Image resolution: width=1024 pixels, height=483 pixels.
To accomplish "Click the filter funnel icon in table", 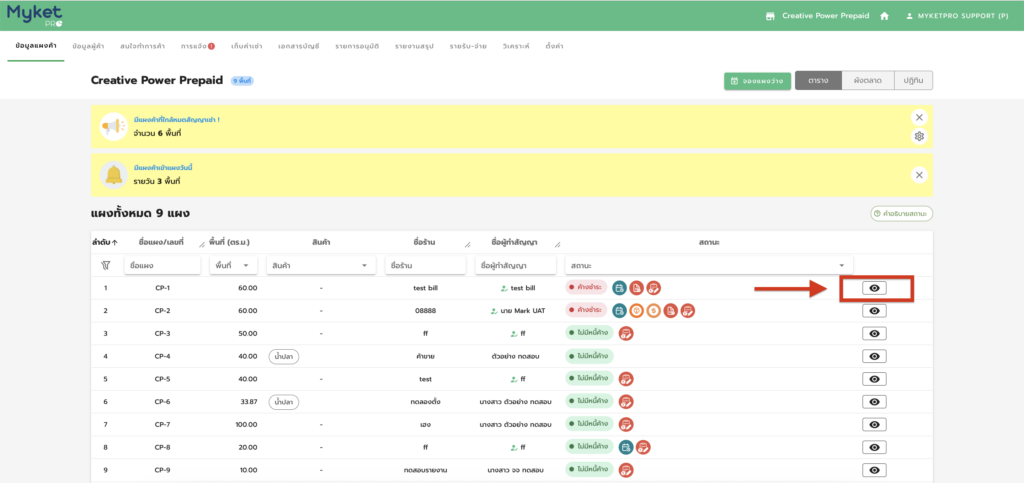I will (106, 266).
